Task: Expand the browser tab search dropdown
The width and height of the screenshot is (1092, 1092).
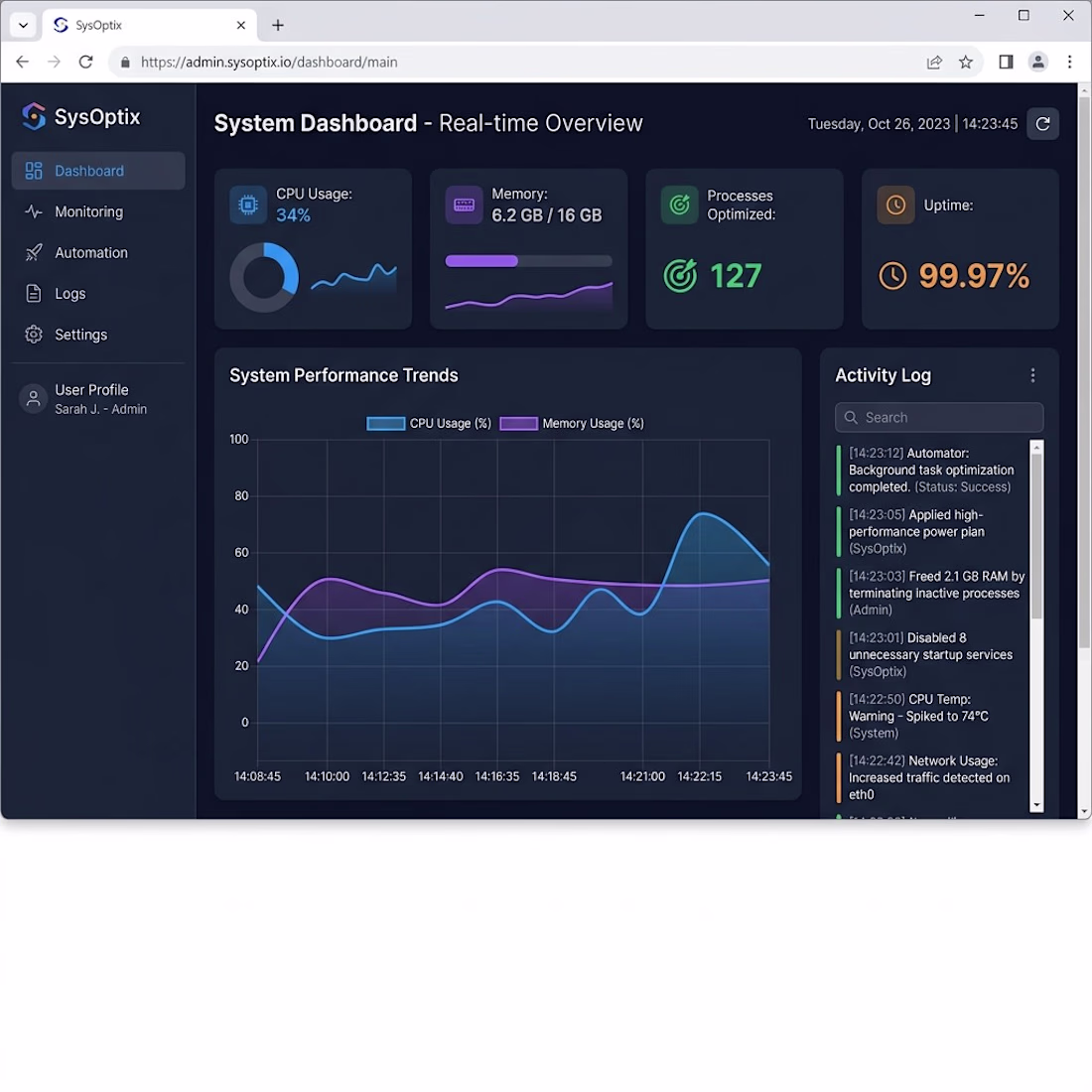Action: [23, 25]
